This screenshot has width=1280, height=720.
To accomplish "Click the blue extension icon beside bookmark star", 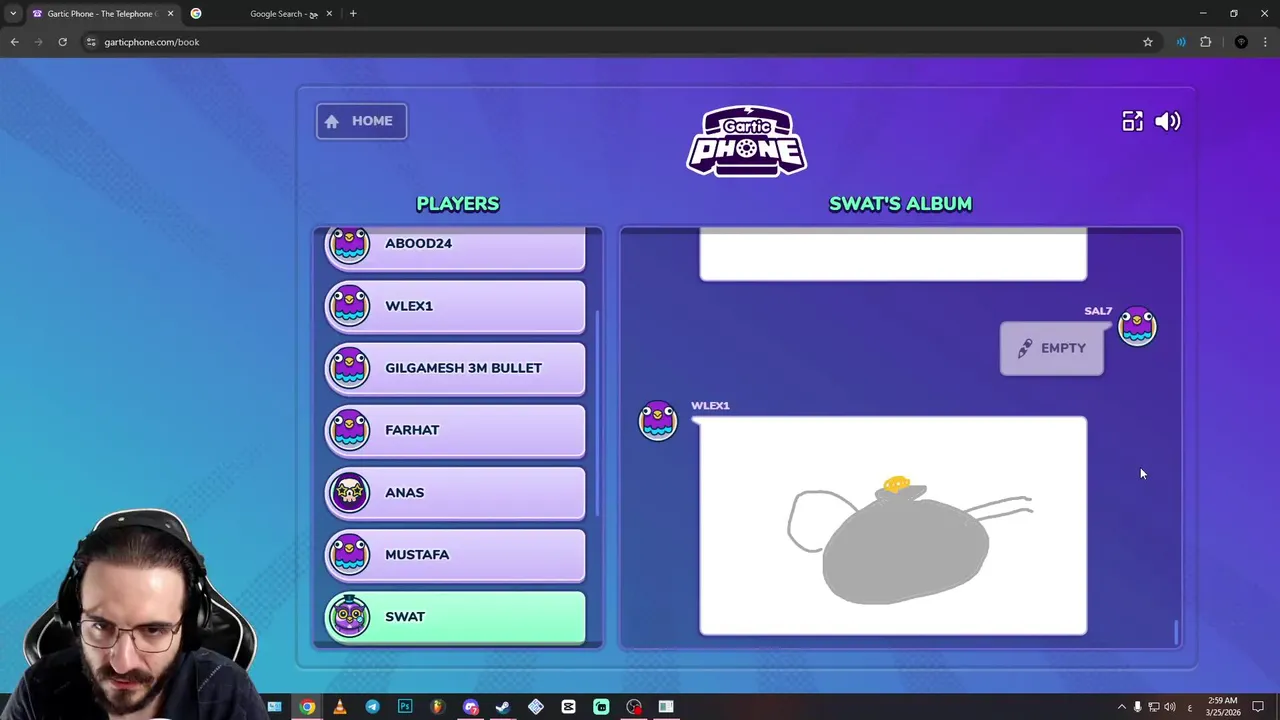I will point(1181,42).
